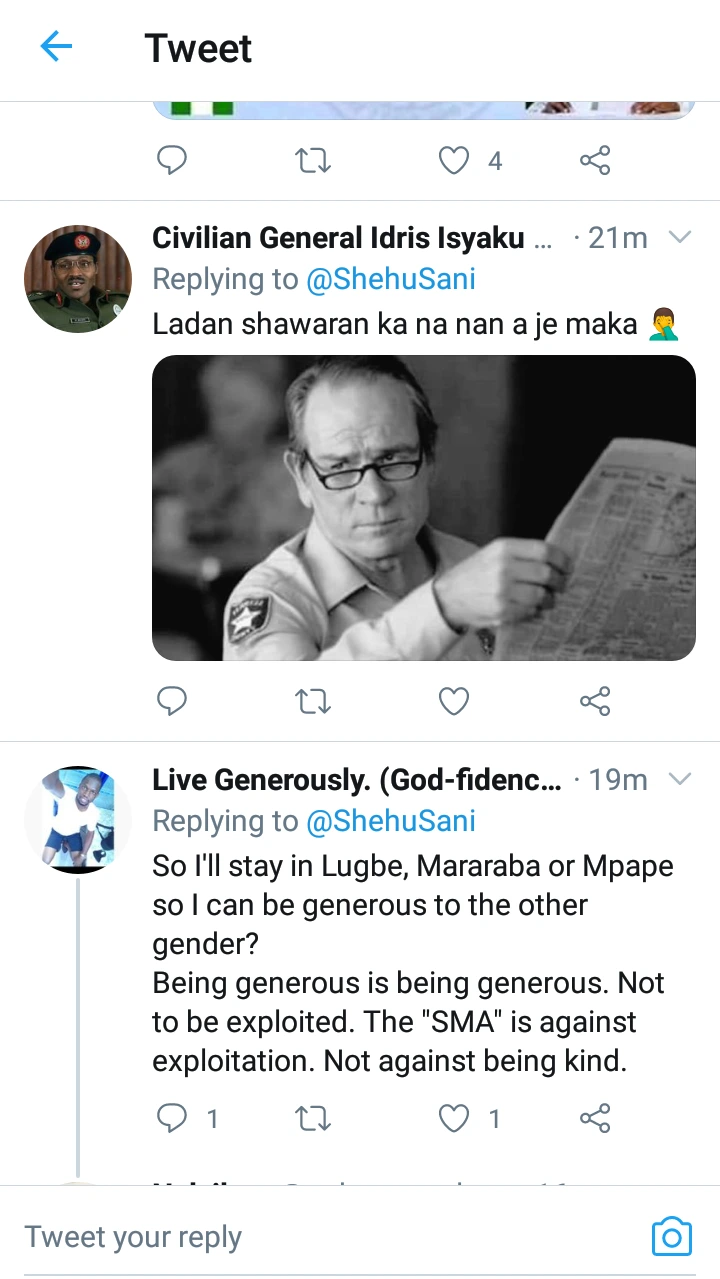720x1279 pixels.
Task: Reply to the Live Generously tweet
Action: coord(173,1118)
